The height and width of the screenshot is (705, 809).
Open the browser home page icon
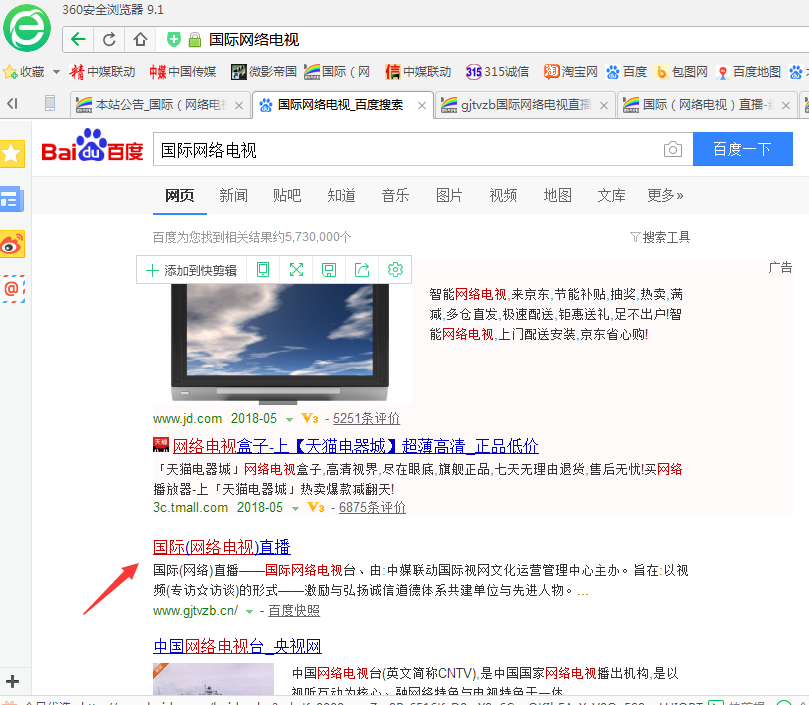pyautogui.click(x=140, y=39)
